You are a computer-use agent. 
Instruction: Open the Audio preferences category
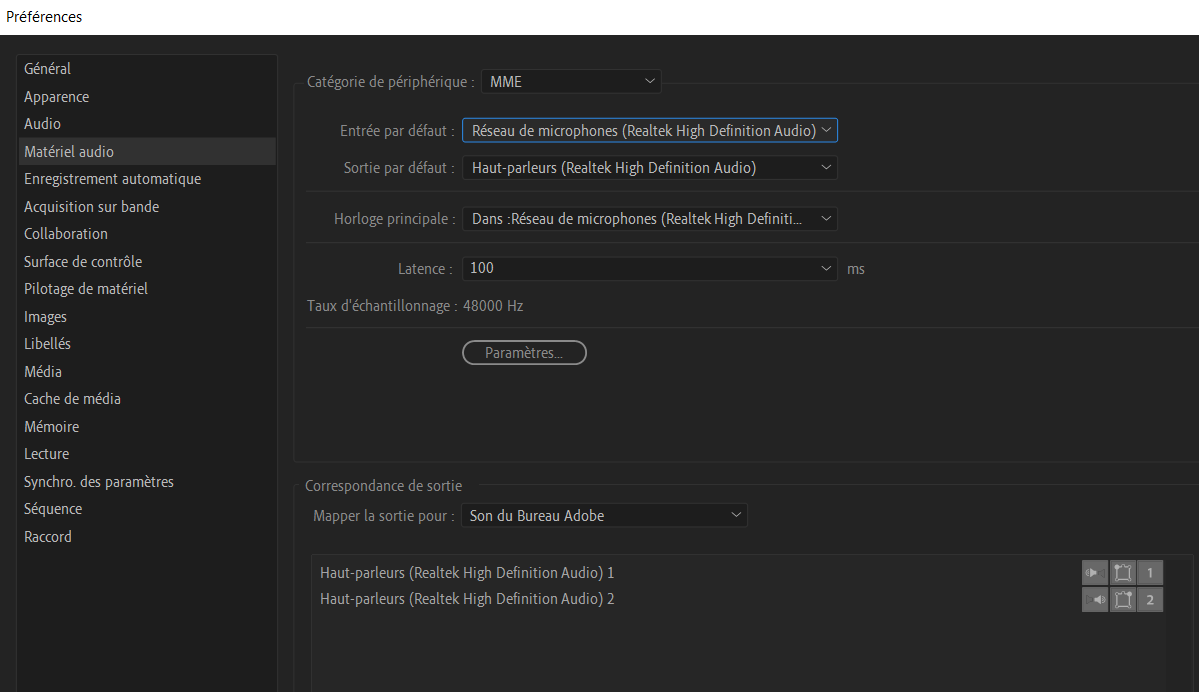tap(43, 124)
